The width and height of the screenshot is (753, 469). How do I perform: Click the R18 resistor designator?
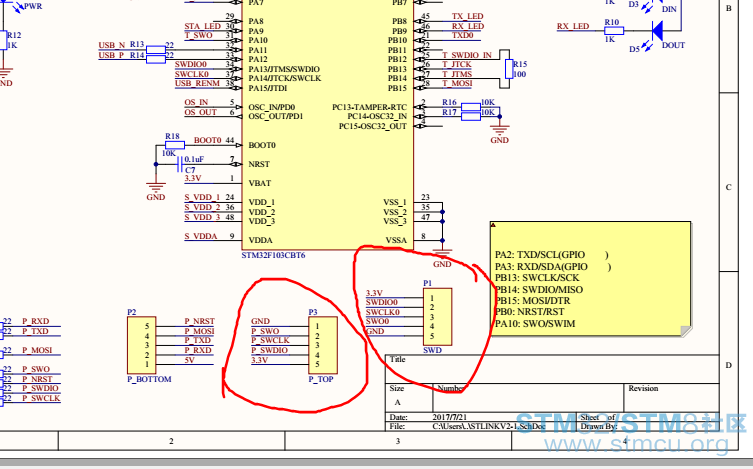tap(172, 136)
